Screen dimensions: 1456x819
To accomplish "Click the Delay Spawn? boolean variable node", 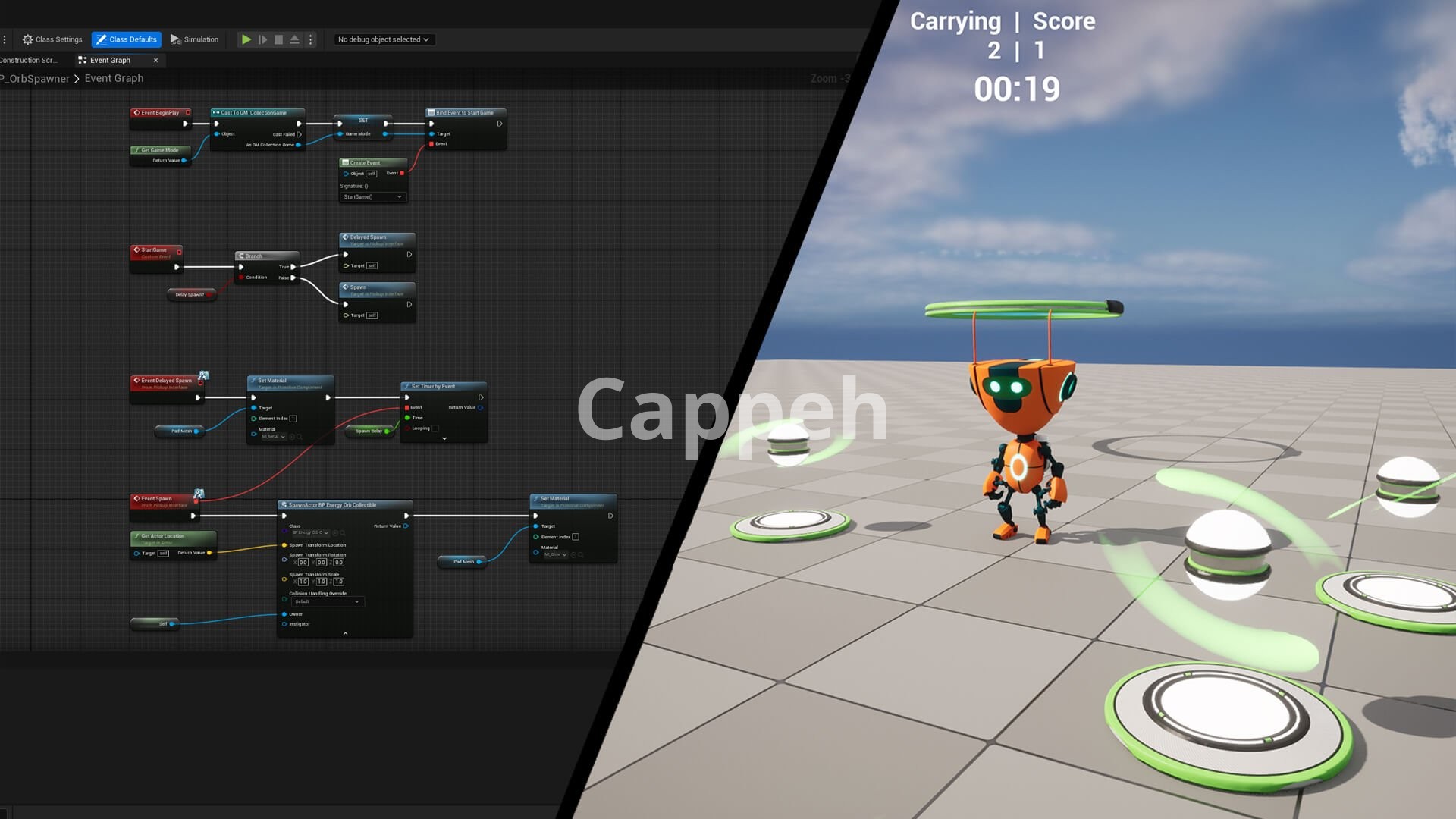I will (190, 294).
